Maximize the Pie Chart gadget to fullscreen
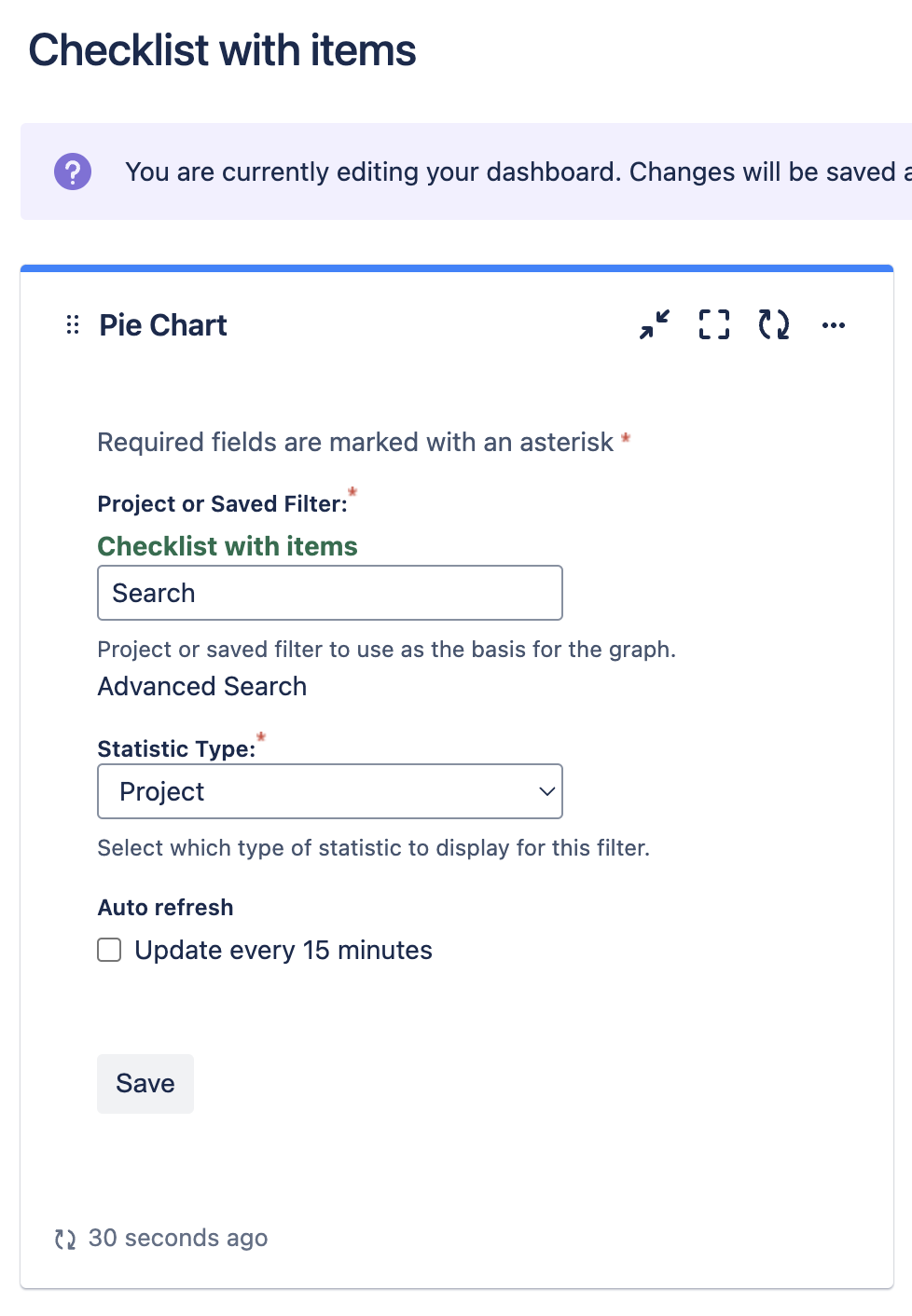The image size is (912, 1316). coord(714,325)
